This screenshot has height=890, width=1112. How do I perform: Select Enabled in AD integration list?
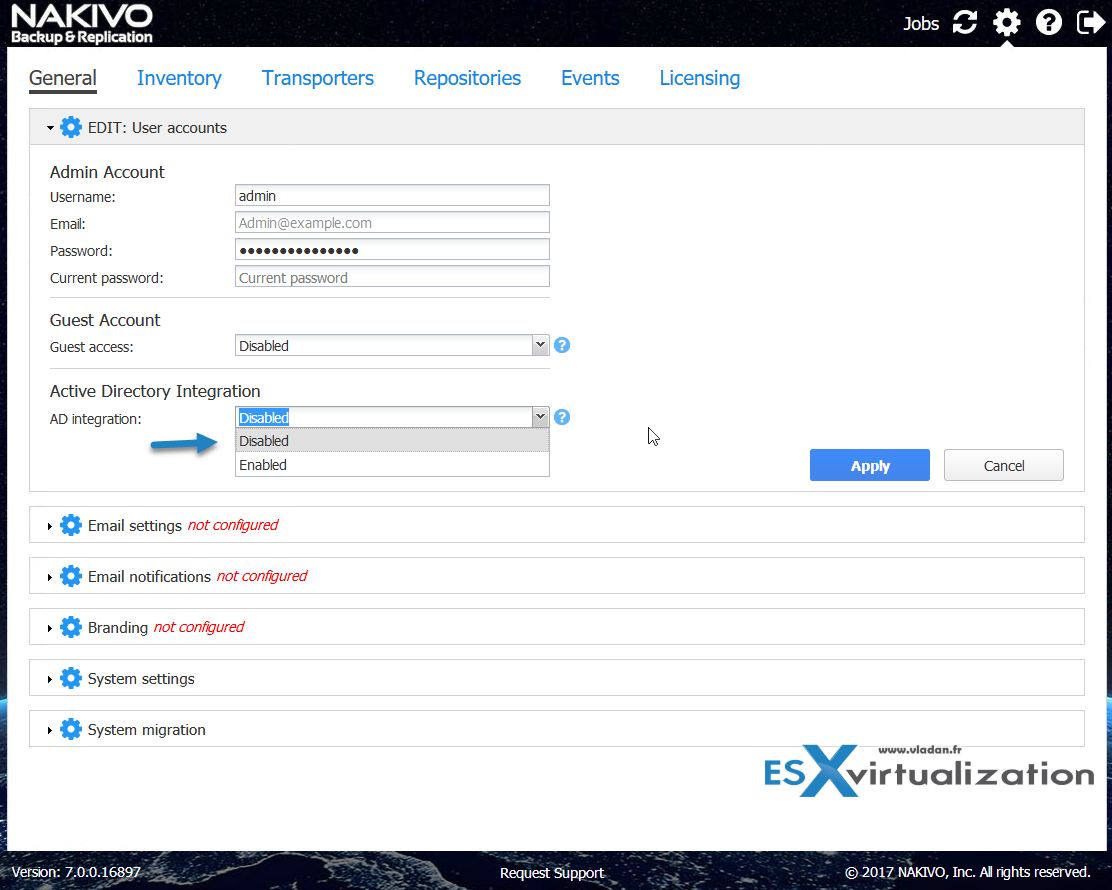tap(392, 465)
